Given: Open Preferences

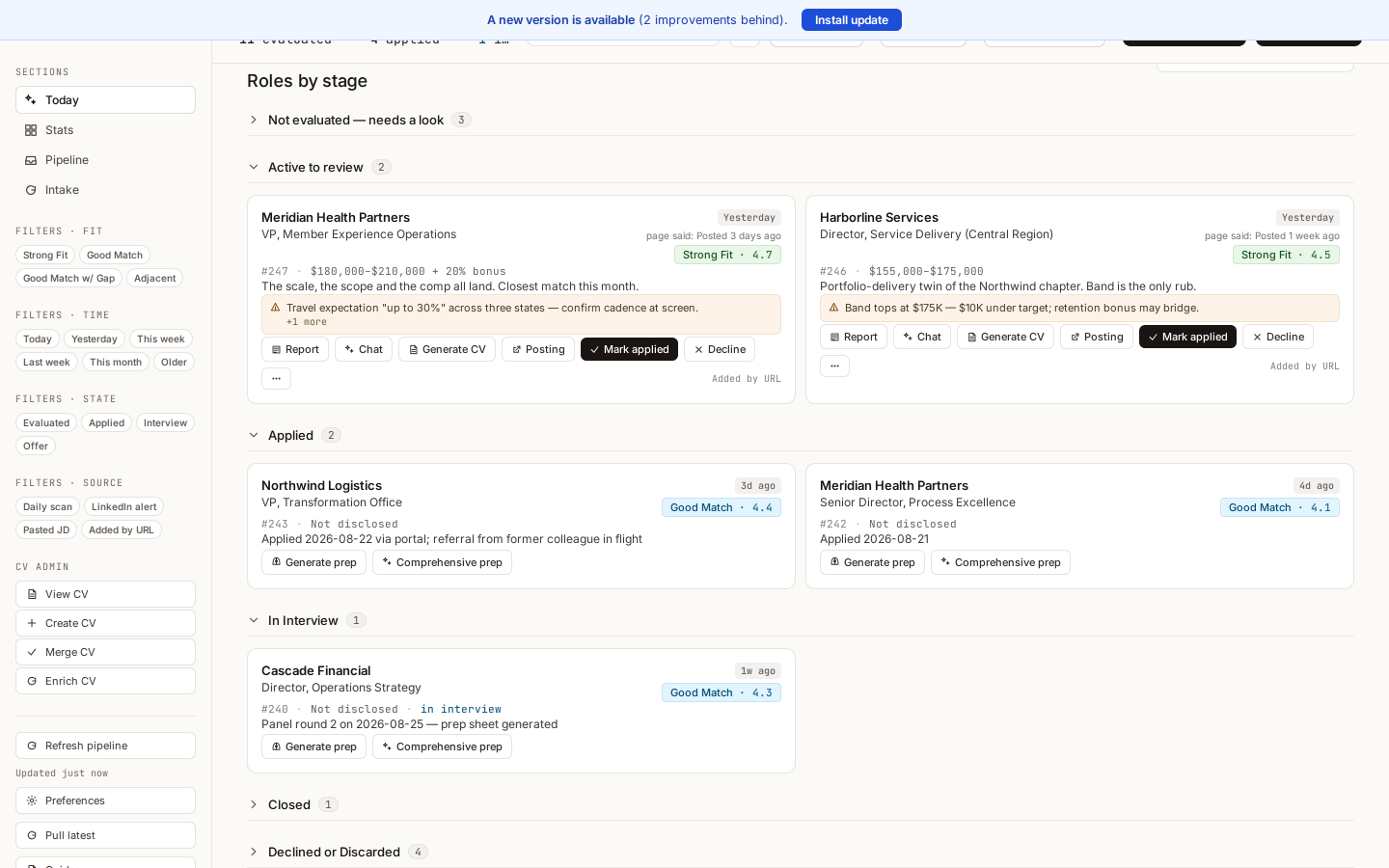Looking at the screenshot, I should [x=105, y=800].
